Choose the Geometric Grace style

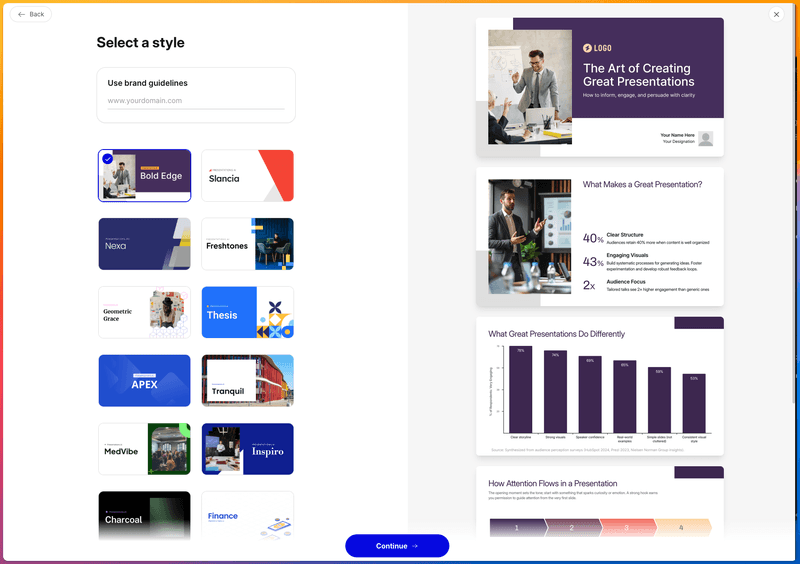click(145, 312)
